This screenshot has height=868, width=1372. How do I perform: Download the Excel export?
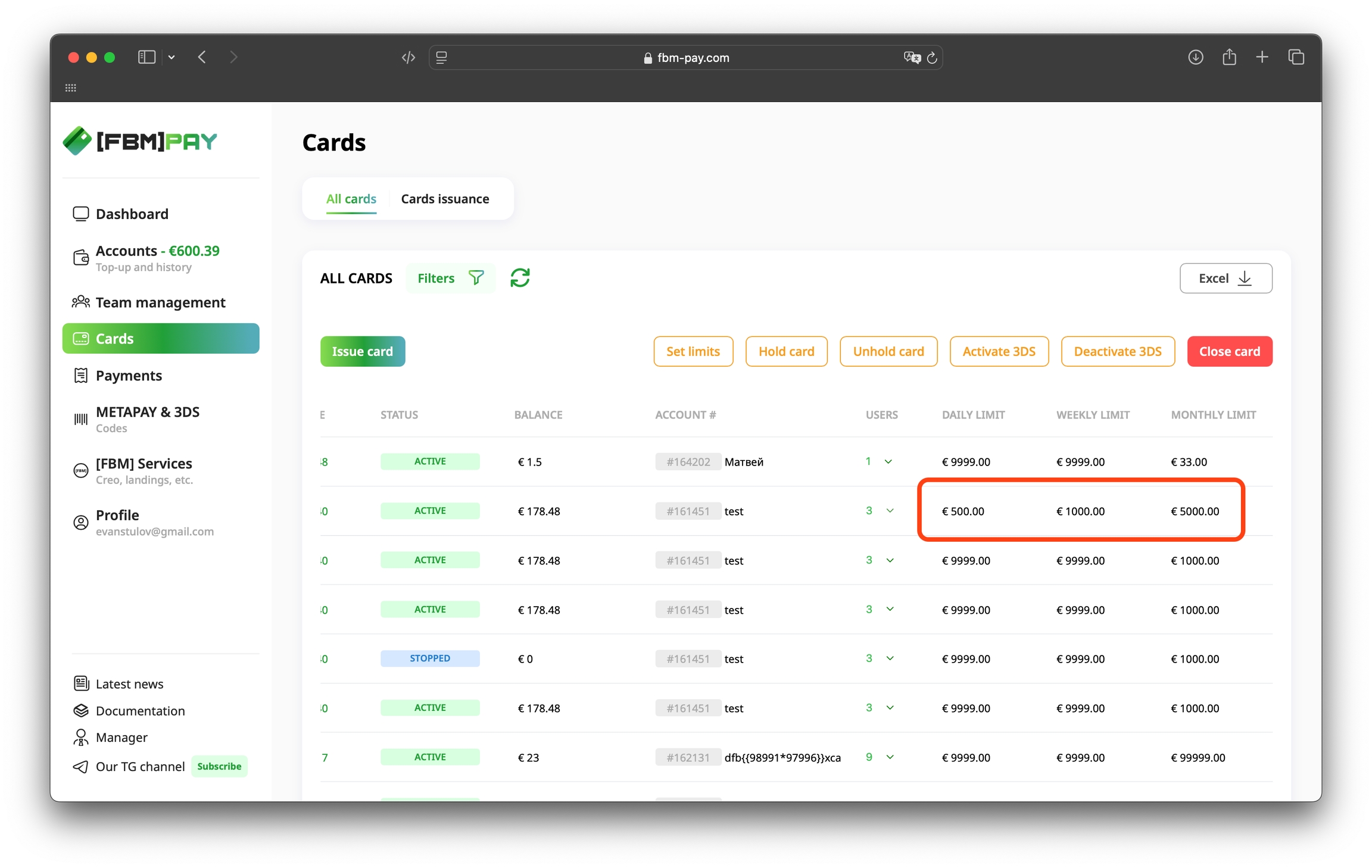(x=1226, y=278)
